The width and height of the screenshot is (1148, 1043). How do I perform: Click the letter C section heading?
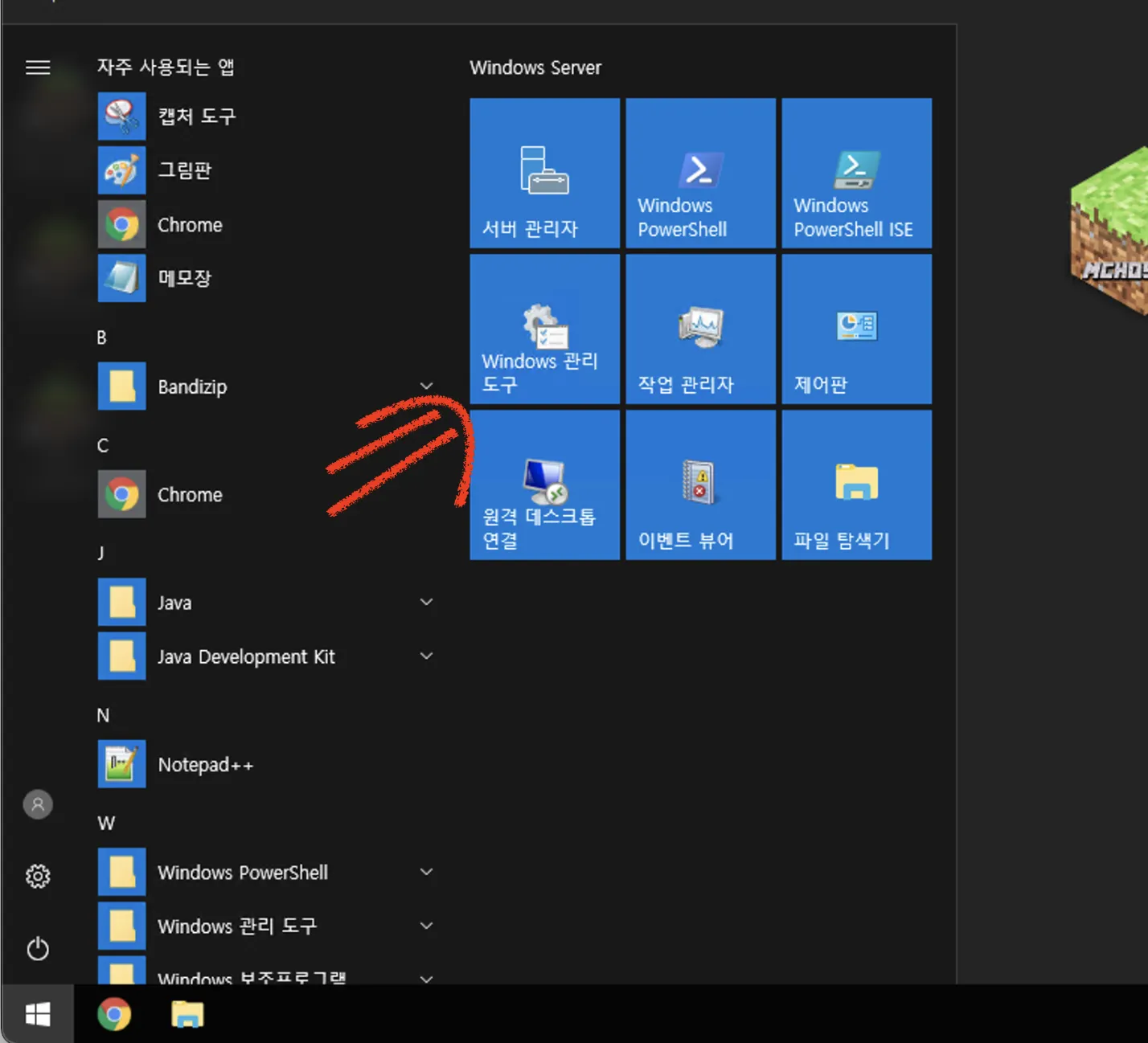click(x=103, y=445)
